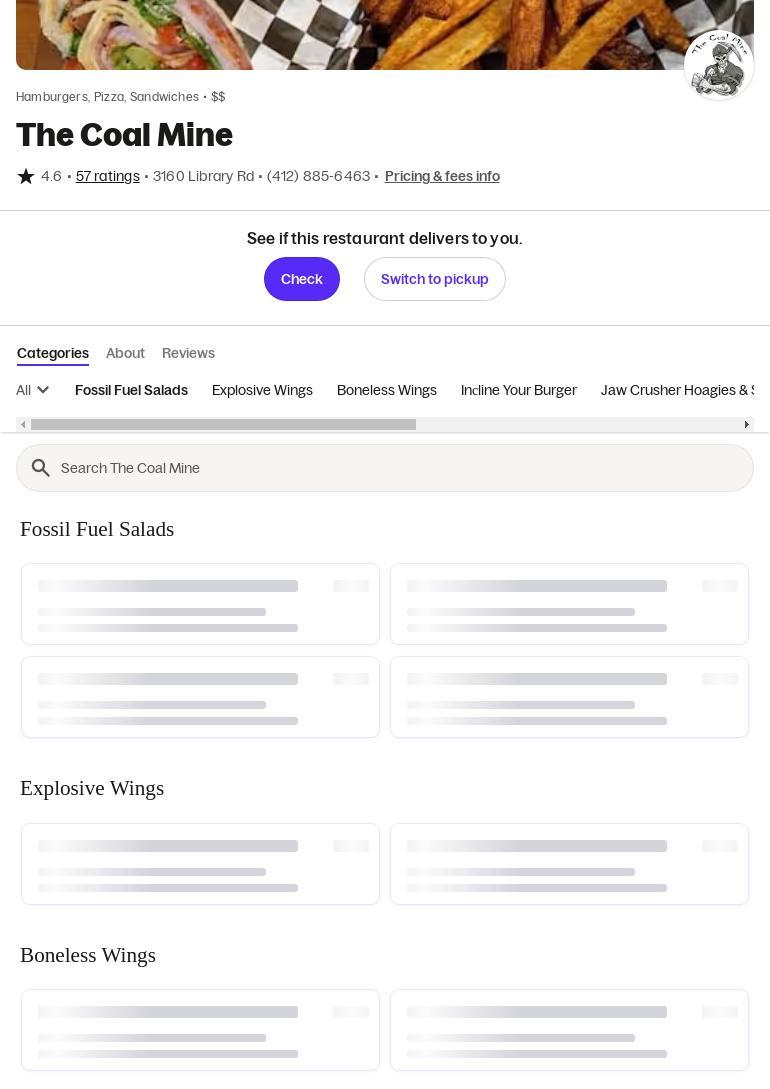Jump to Boneless Wings category

pyautogui.click(x=386, y=390)
